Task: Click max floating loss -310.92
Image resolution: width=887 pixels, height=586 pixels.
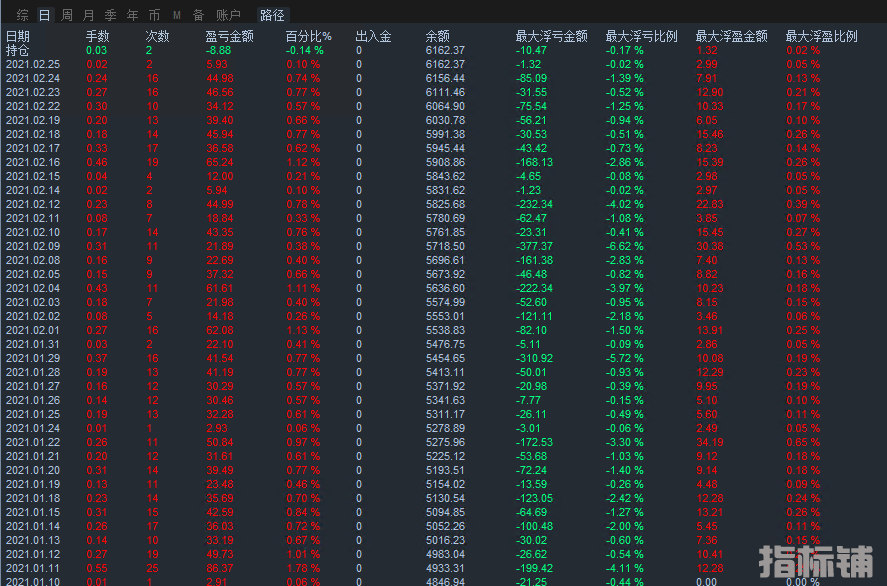Action: (x=535, y=358)
